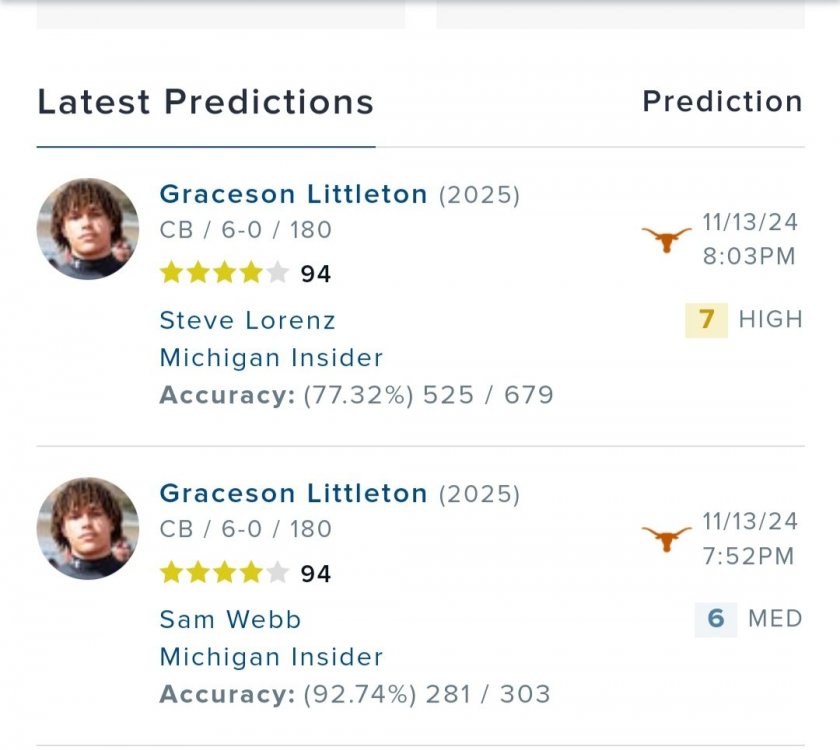840x750 pixels.
Task: Click Steve Lorenz's 77.32% accuracy stat
Action: 356,395
